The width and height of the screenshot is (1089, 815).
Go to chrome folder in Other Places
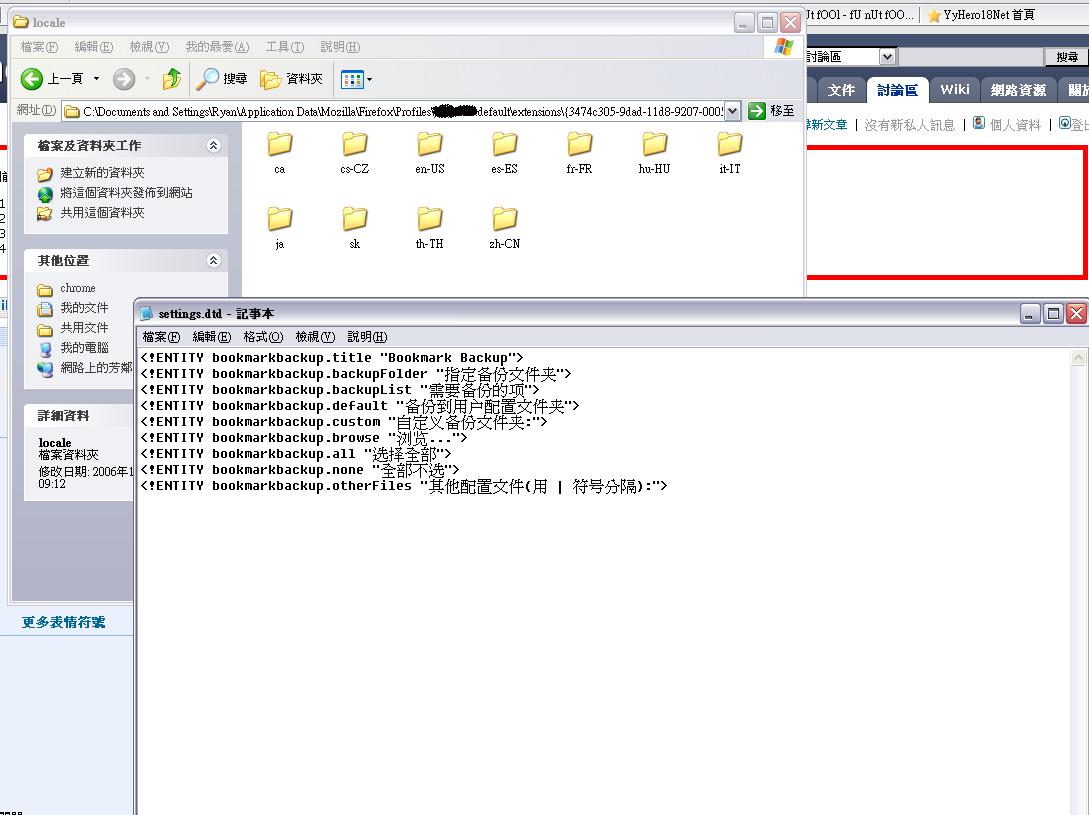tap(77, 288)
